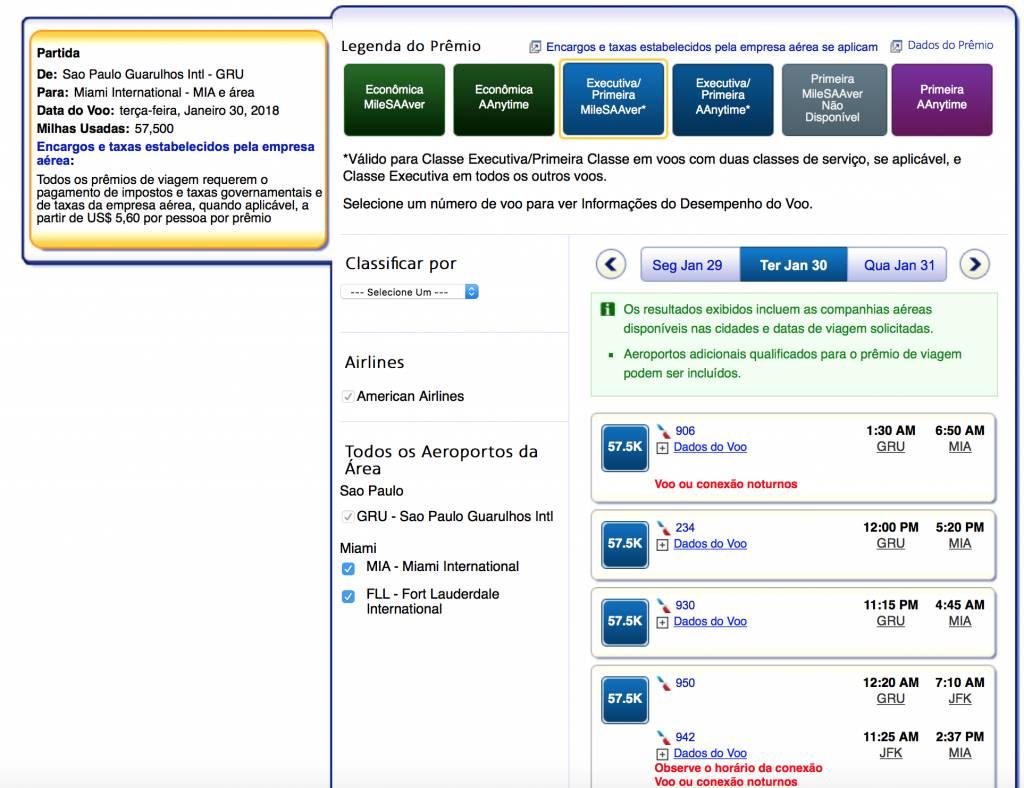Open Dados do Voo for flight 930
This screenshot has height=788, width=1024.
710,622
